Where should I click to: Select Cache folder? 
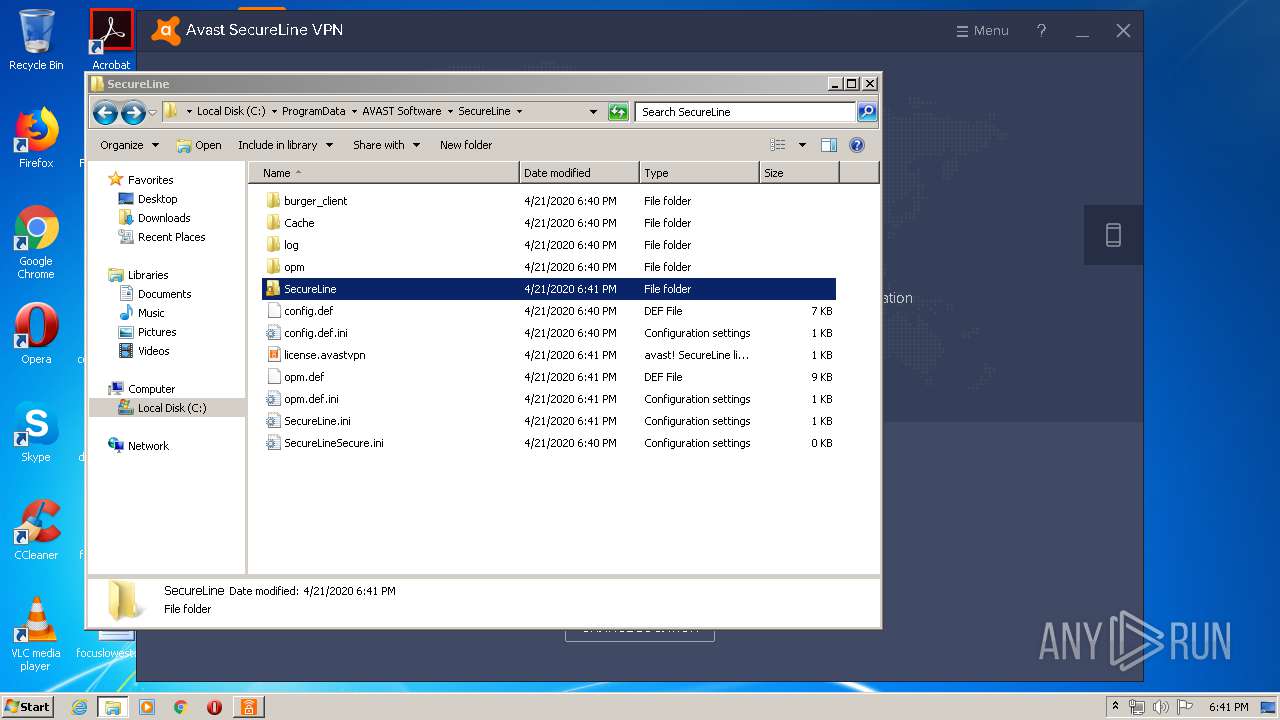point(549,223)
